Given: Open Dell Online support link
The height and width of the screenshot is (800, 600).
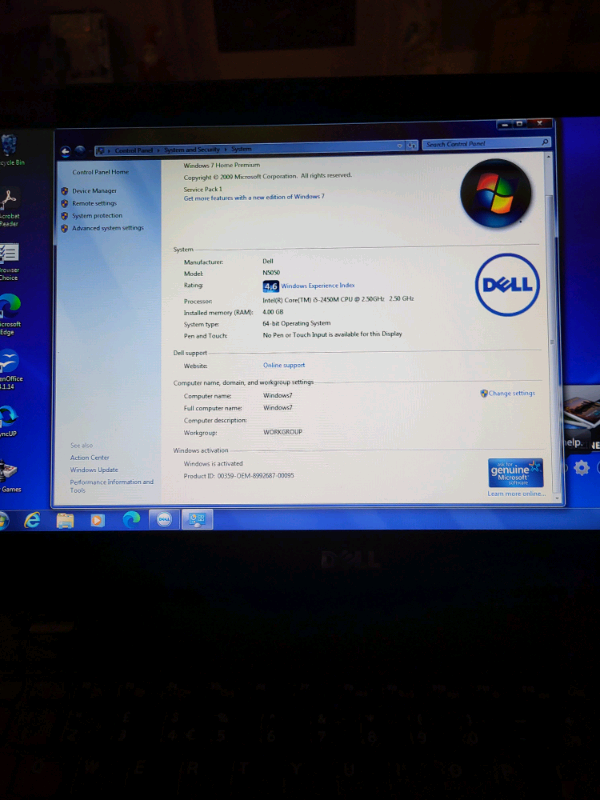Looking at the screenshot, I should point(284,365).
